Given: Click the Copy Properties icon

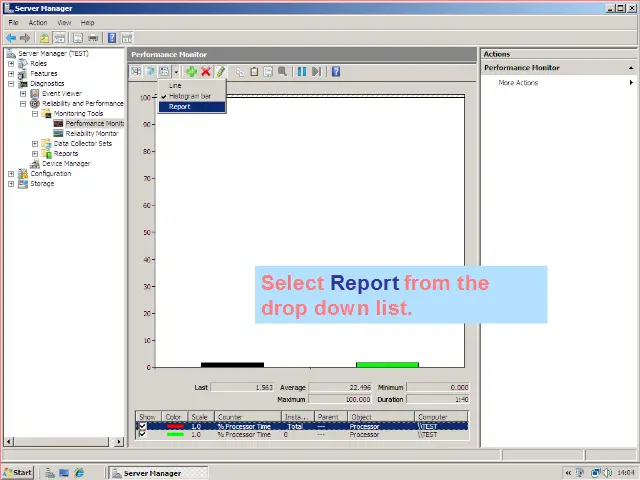Looking at the screenshot, I should coord(240,72).
